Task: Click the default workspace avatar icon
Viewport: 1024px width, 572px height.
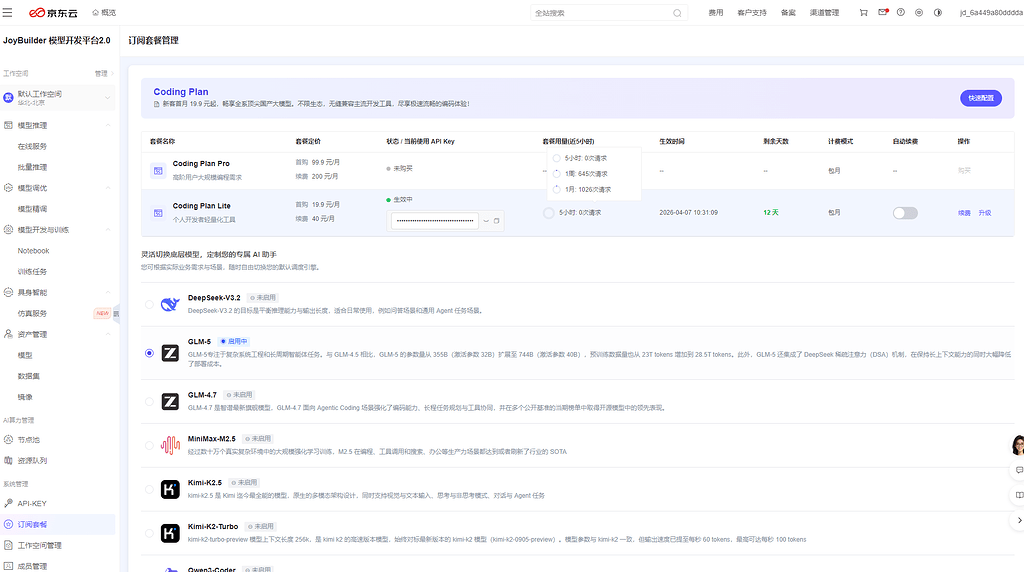Action: (8, 97)
